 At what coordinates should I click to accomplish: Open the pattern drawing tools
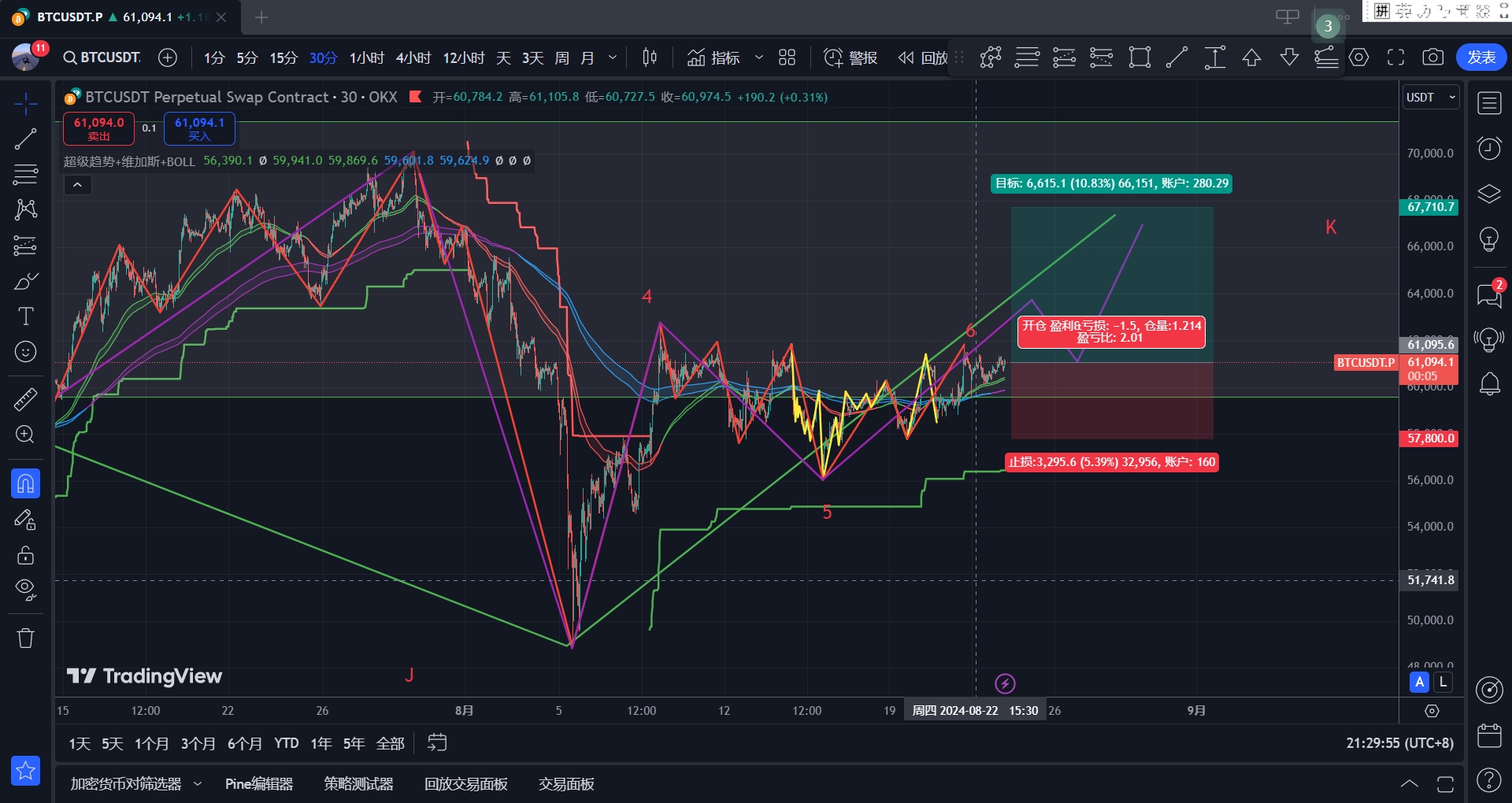25,209
